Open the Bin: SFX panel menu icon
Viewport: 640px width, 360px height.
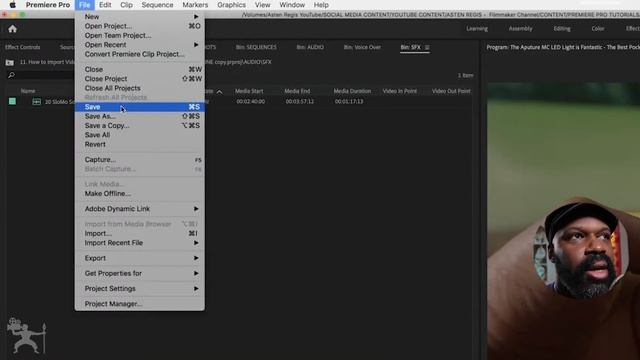(x=427, y=47)
